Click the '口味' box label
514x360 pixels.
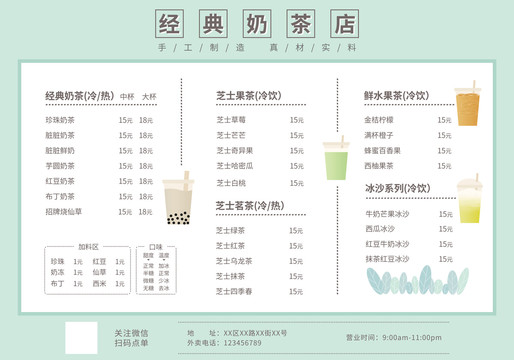pos(156,247)
